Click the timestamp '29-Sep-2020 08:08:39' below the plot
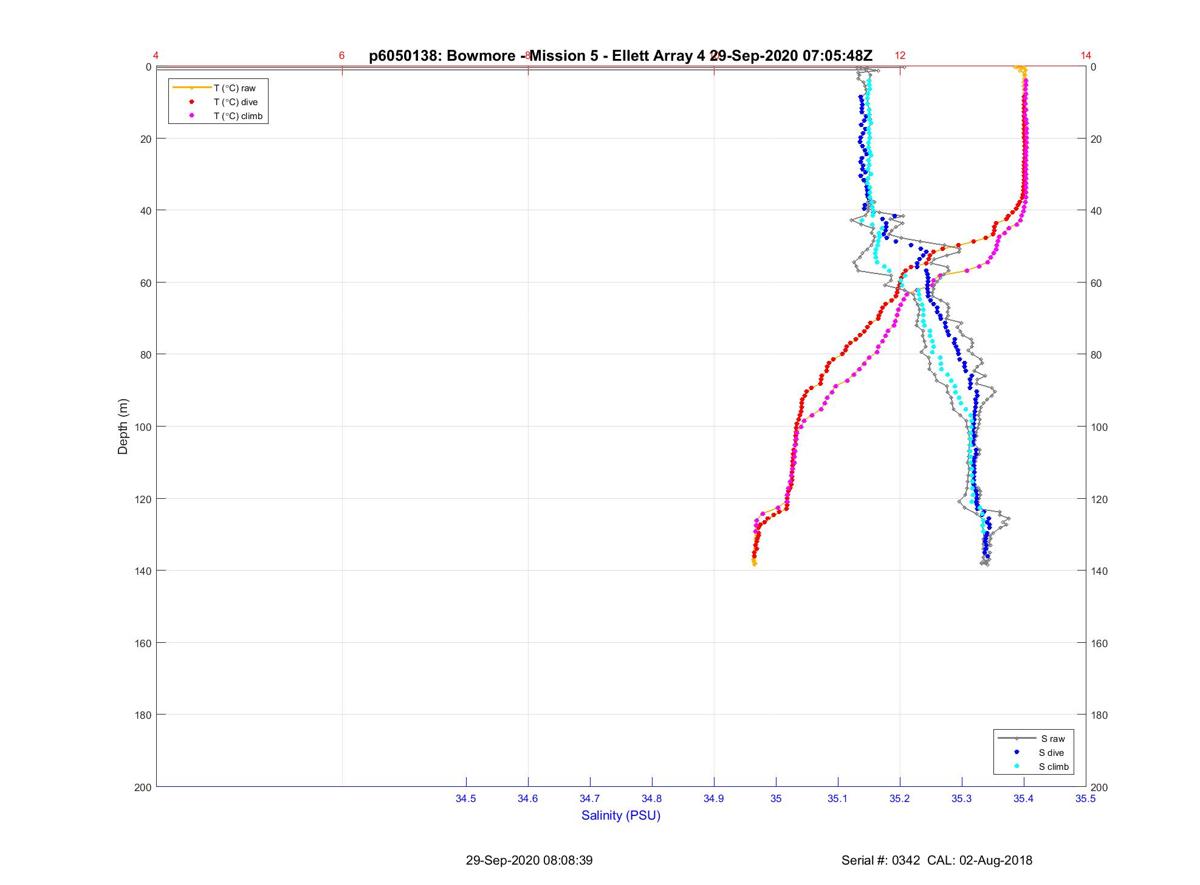Image resolution: width=1200 pixels, height=885 pixels. (529, 860)
